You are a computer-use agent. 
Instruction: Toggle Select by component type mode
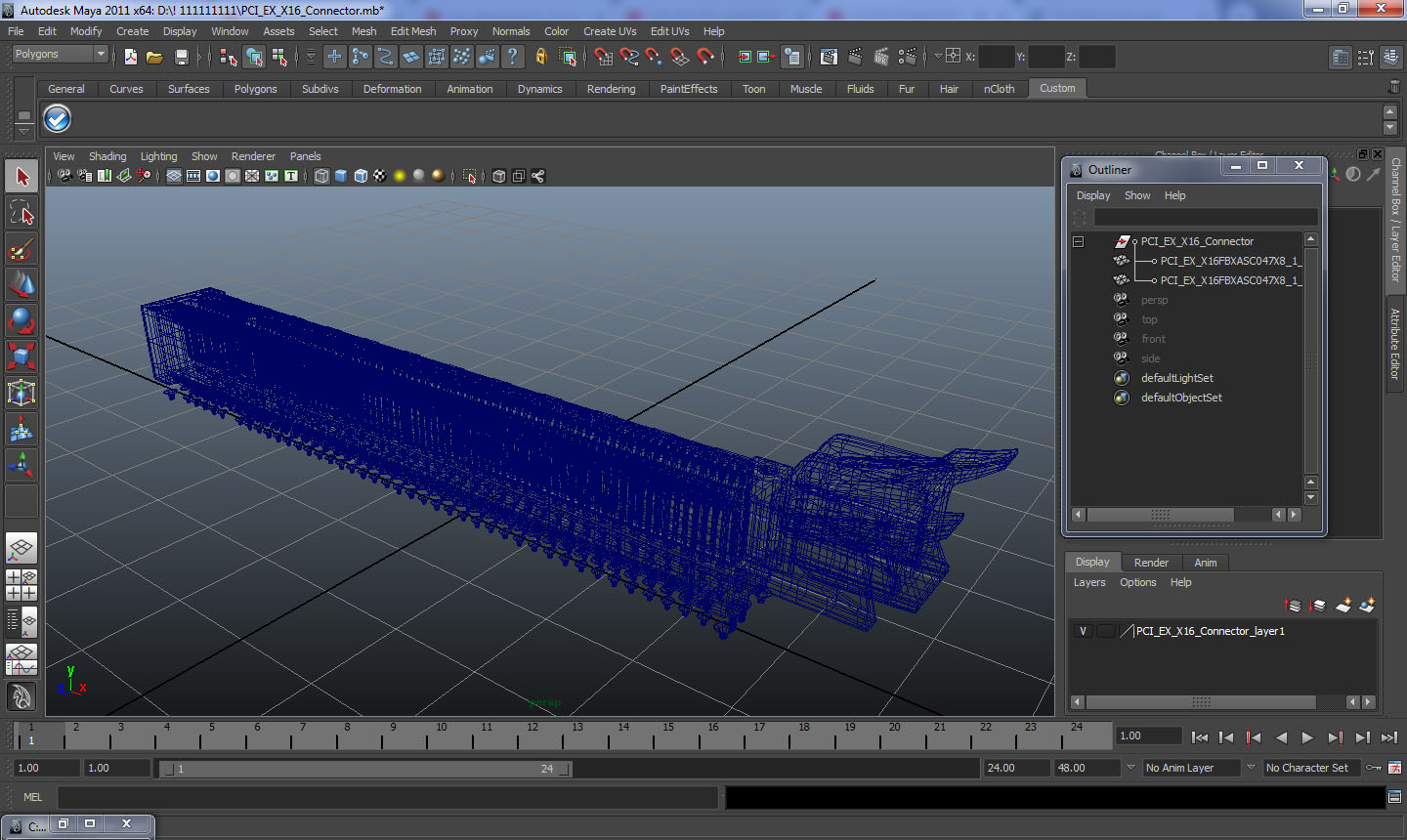279,57
